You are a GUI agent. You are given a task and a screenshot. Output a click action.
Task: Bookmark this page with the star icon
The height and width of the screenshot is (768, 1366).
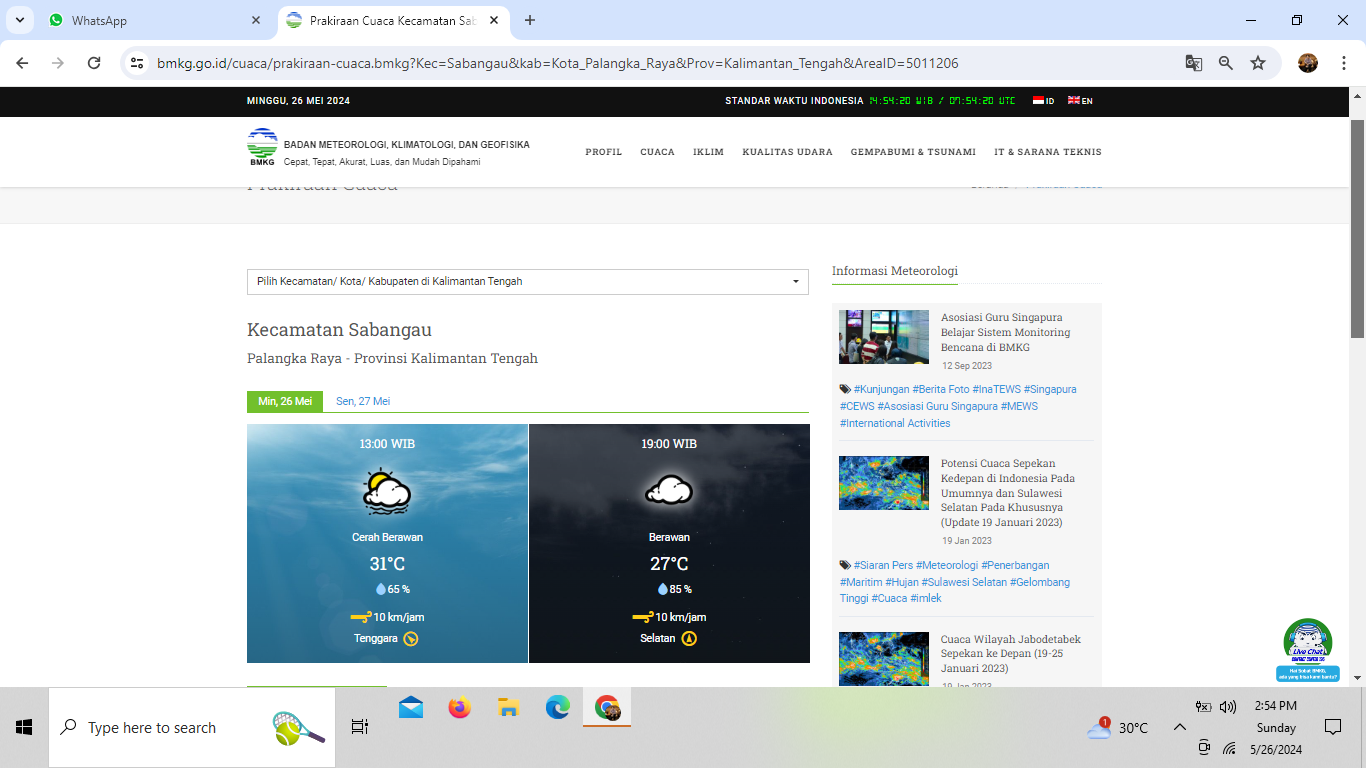coord(1258,63)
